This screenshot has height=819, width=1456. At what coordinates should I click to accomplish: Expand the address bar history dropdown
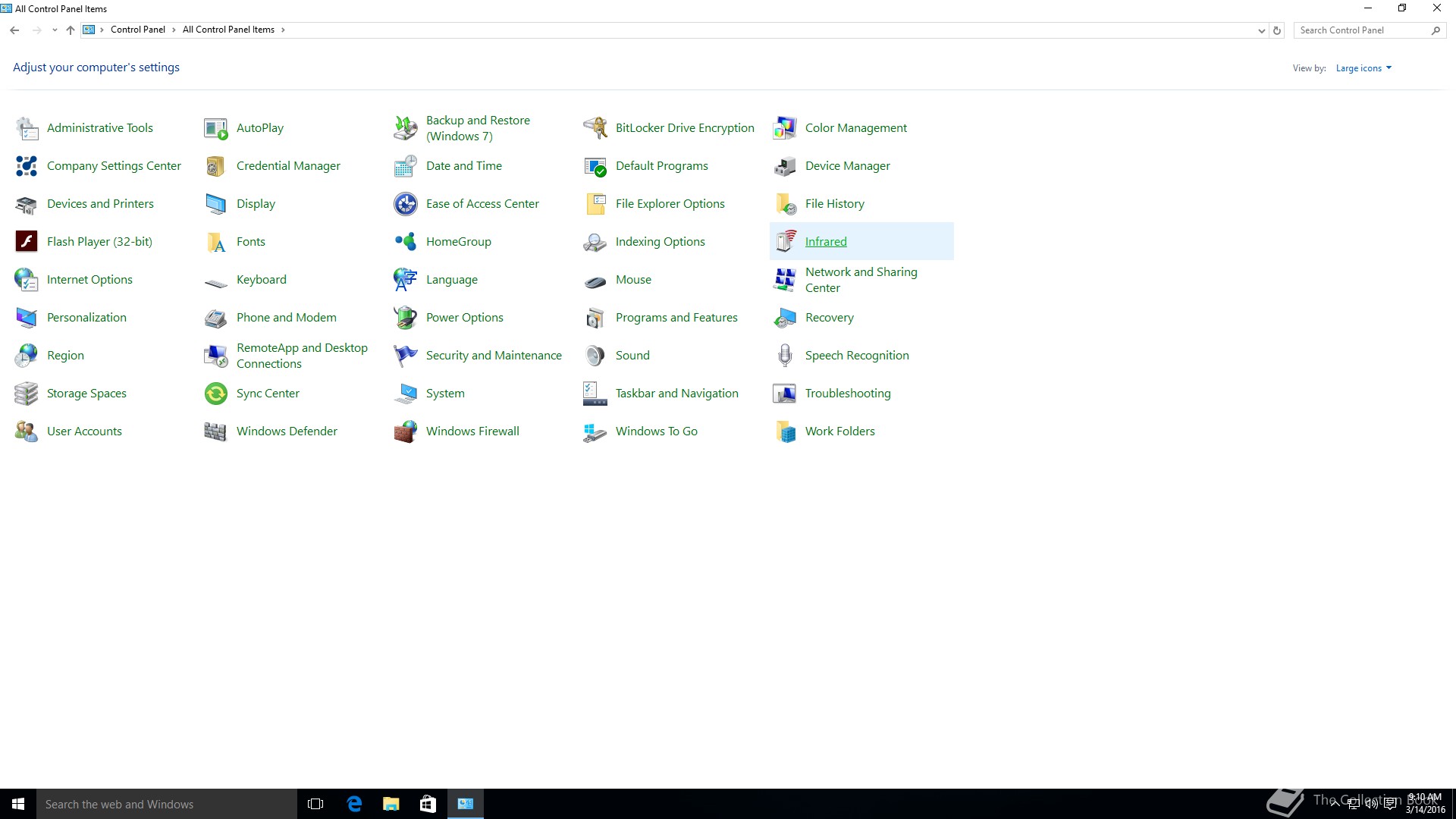(x=1261, y=30)
